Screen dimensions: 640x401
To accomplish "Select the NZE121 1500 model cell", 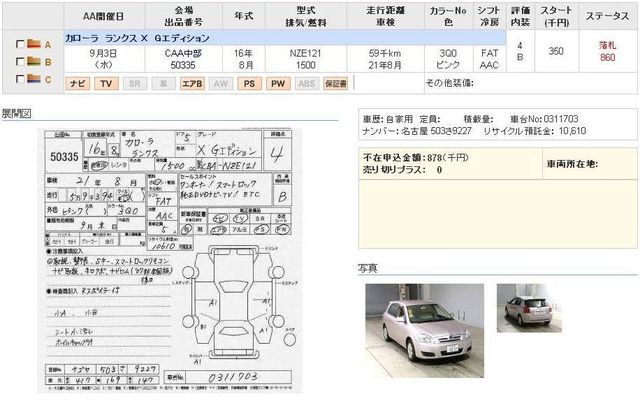I will pyautogui.click(x=306, y=59).
